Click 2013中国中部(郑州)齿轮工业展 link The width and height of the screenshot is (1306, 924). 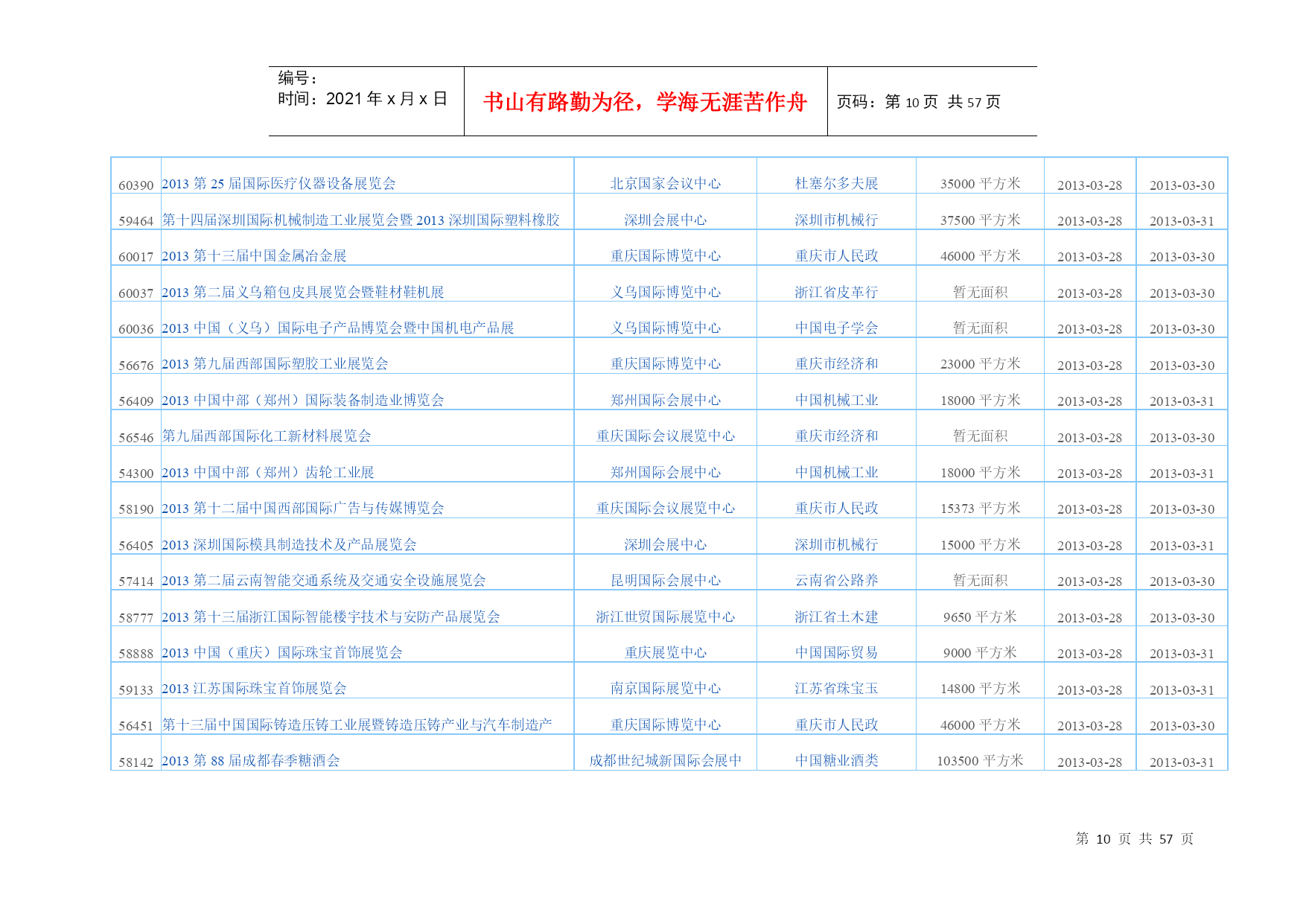tap(267, 473)
